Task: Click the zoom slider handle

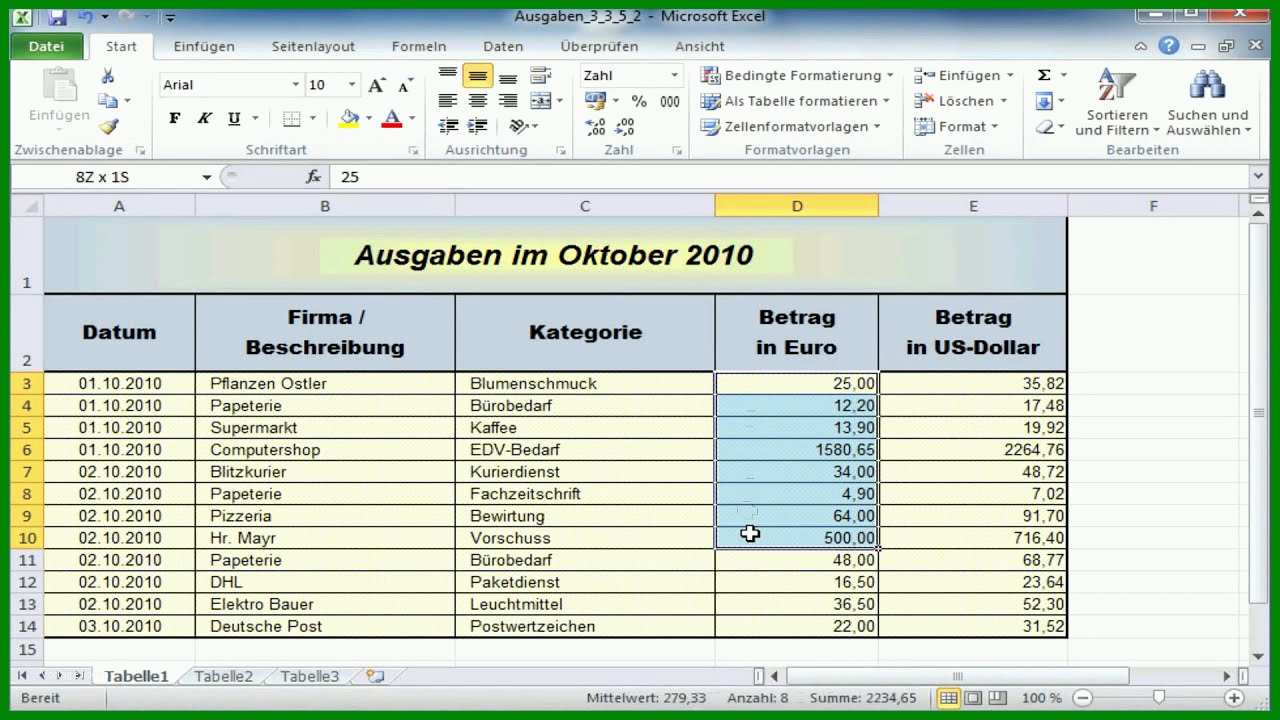Action: pos(1158,698)
